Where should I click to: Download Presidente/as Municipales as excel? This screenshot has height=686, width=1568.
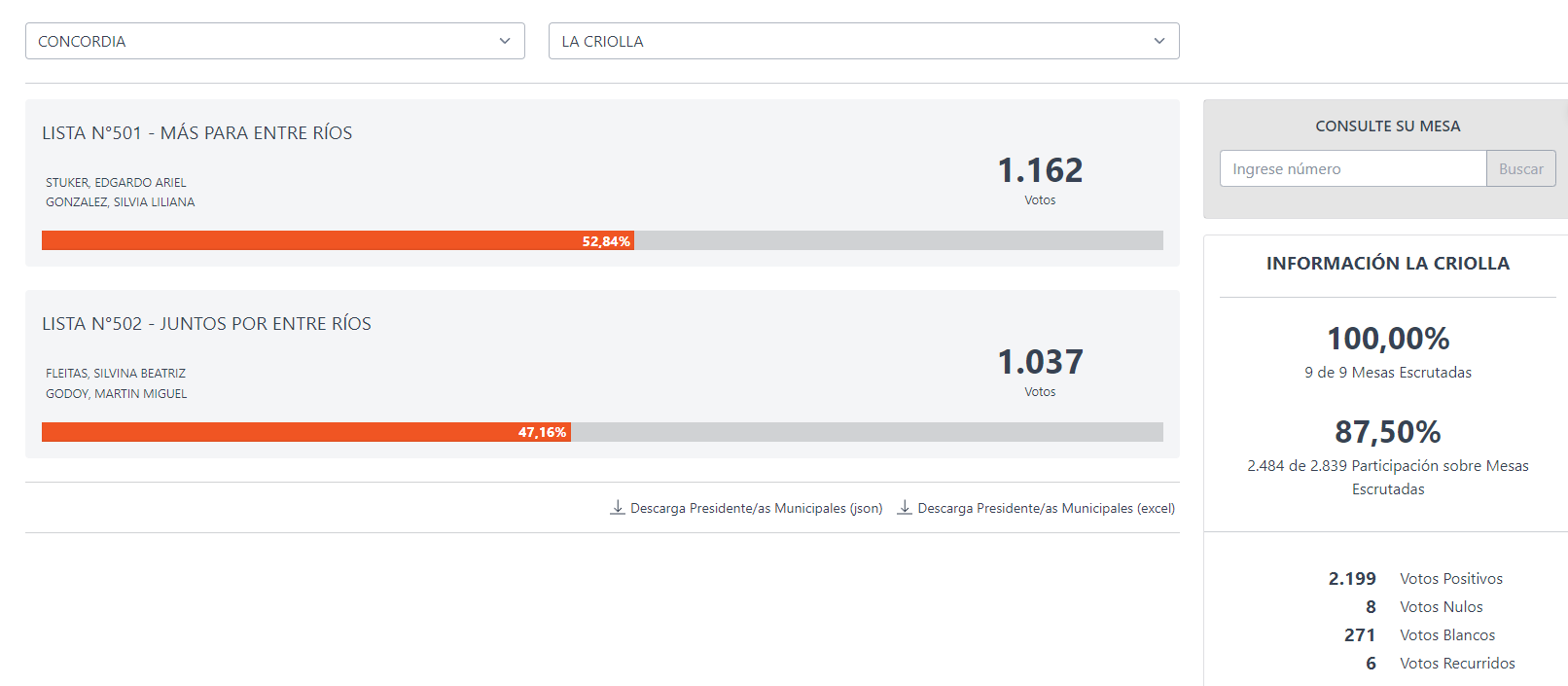pyautogui.click(x=1046, y=508)
